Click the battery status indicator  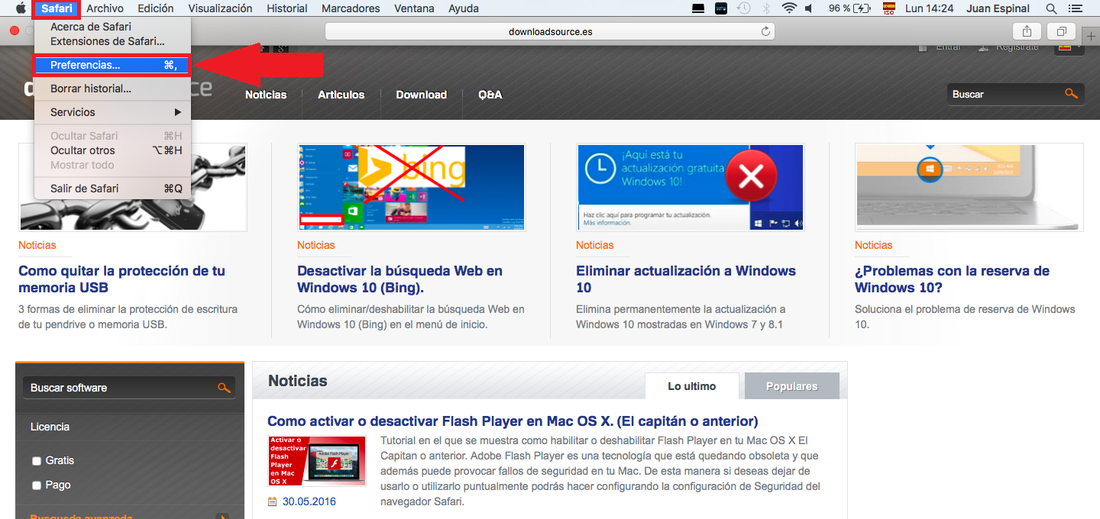[850, 8]
